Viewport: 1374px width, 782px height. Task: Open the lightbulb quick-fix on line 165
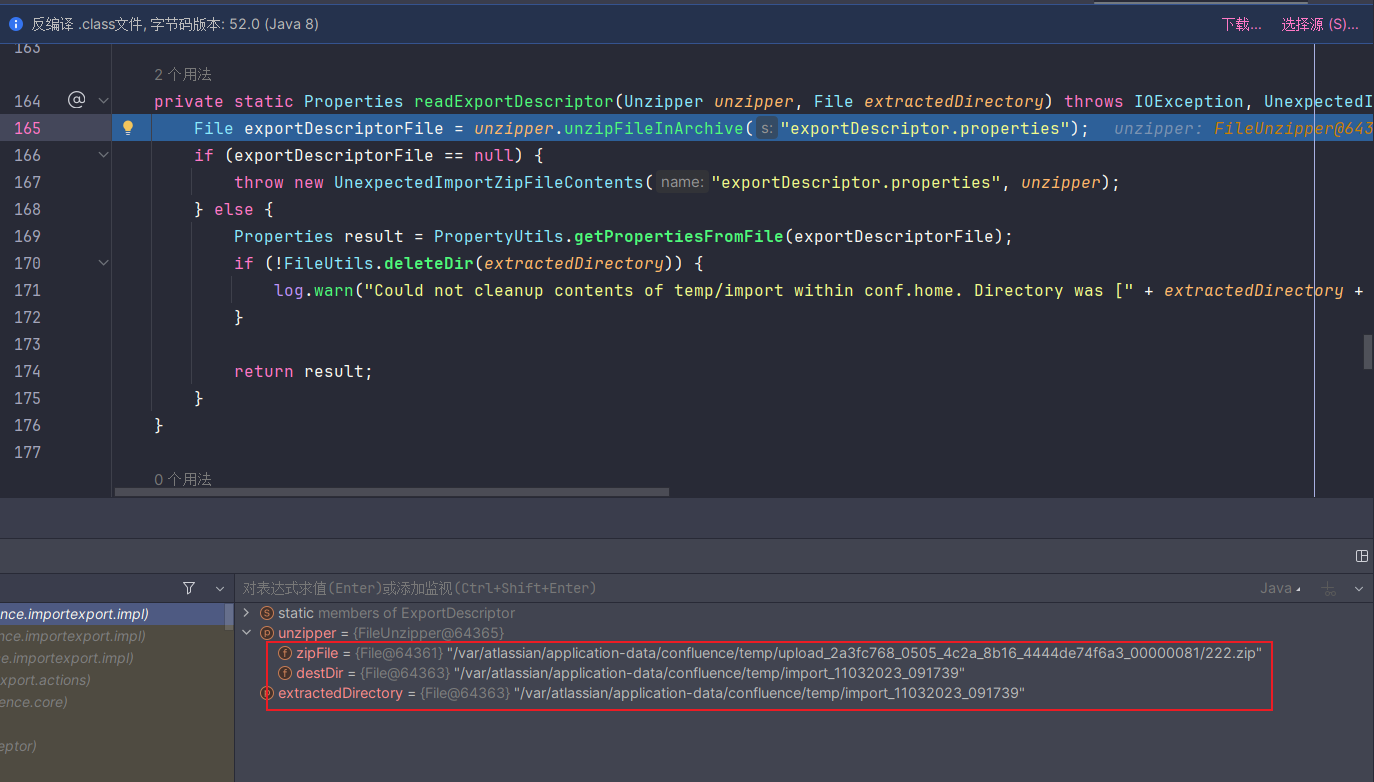128,128
